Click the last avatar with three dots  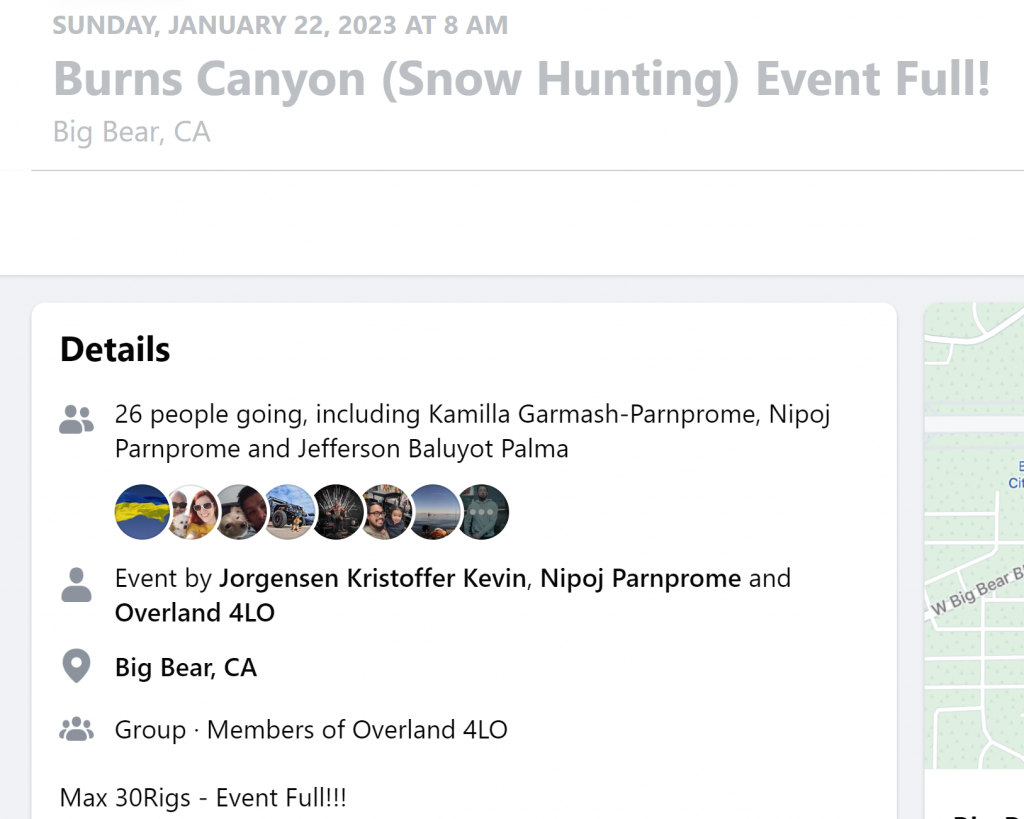[x=484, y=512]
